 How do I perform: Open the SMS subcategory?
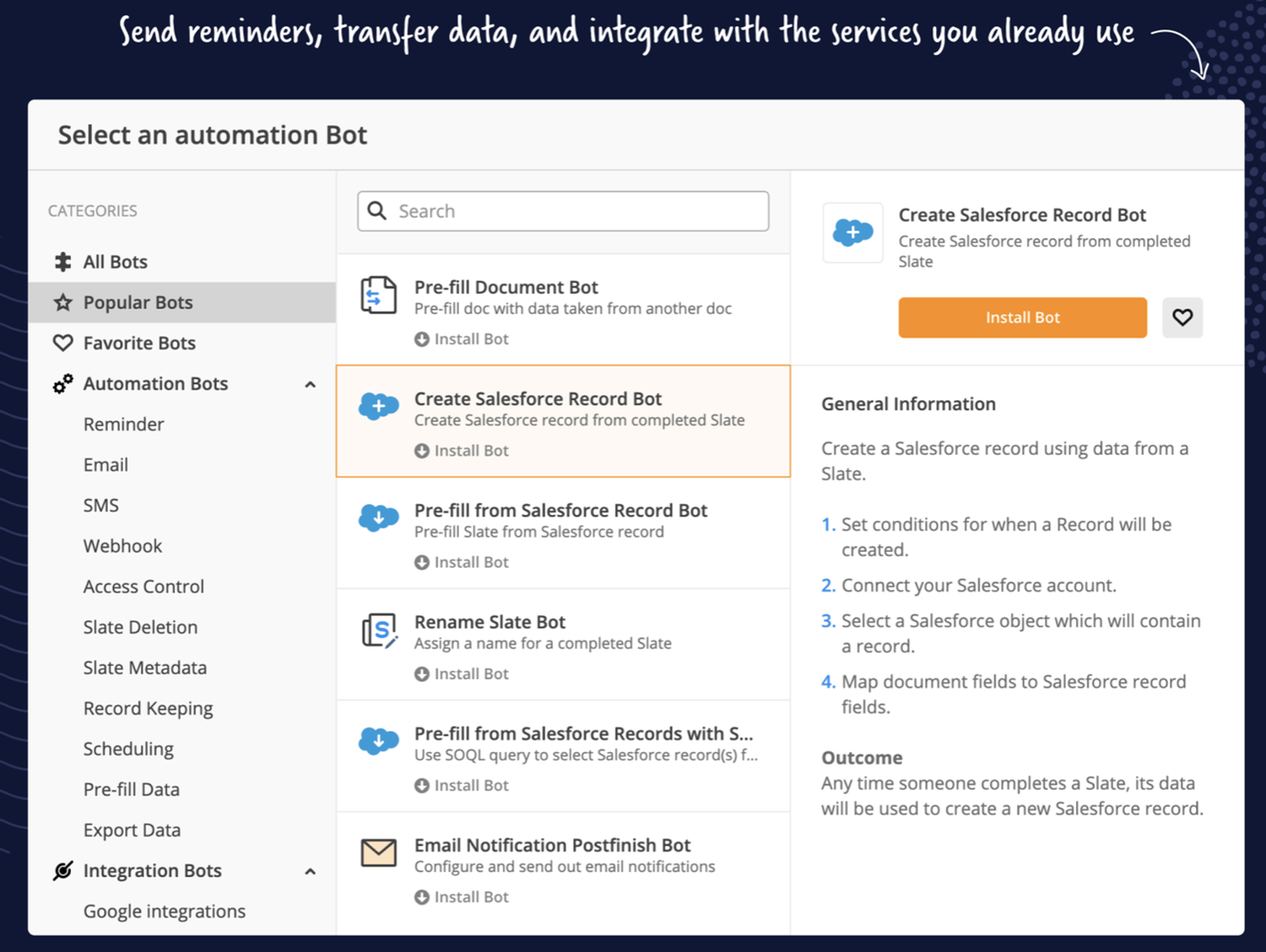coord(100,506)
